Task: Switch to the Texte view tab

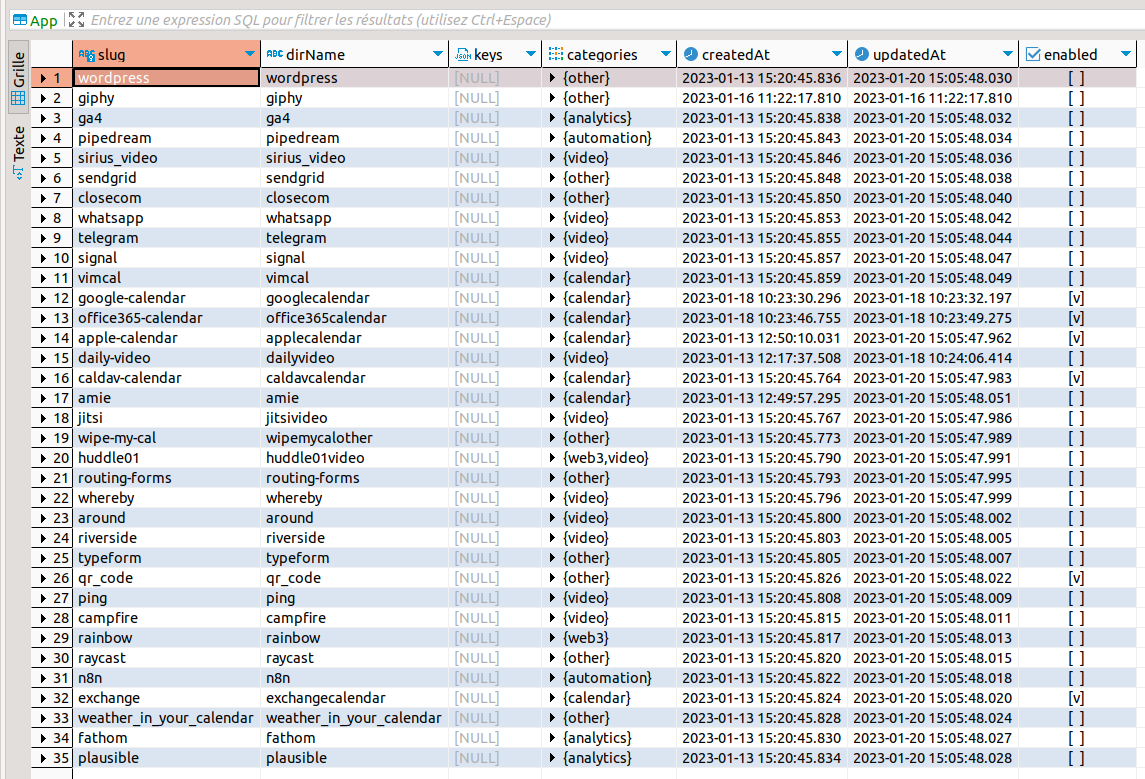Action: (19, 153)
